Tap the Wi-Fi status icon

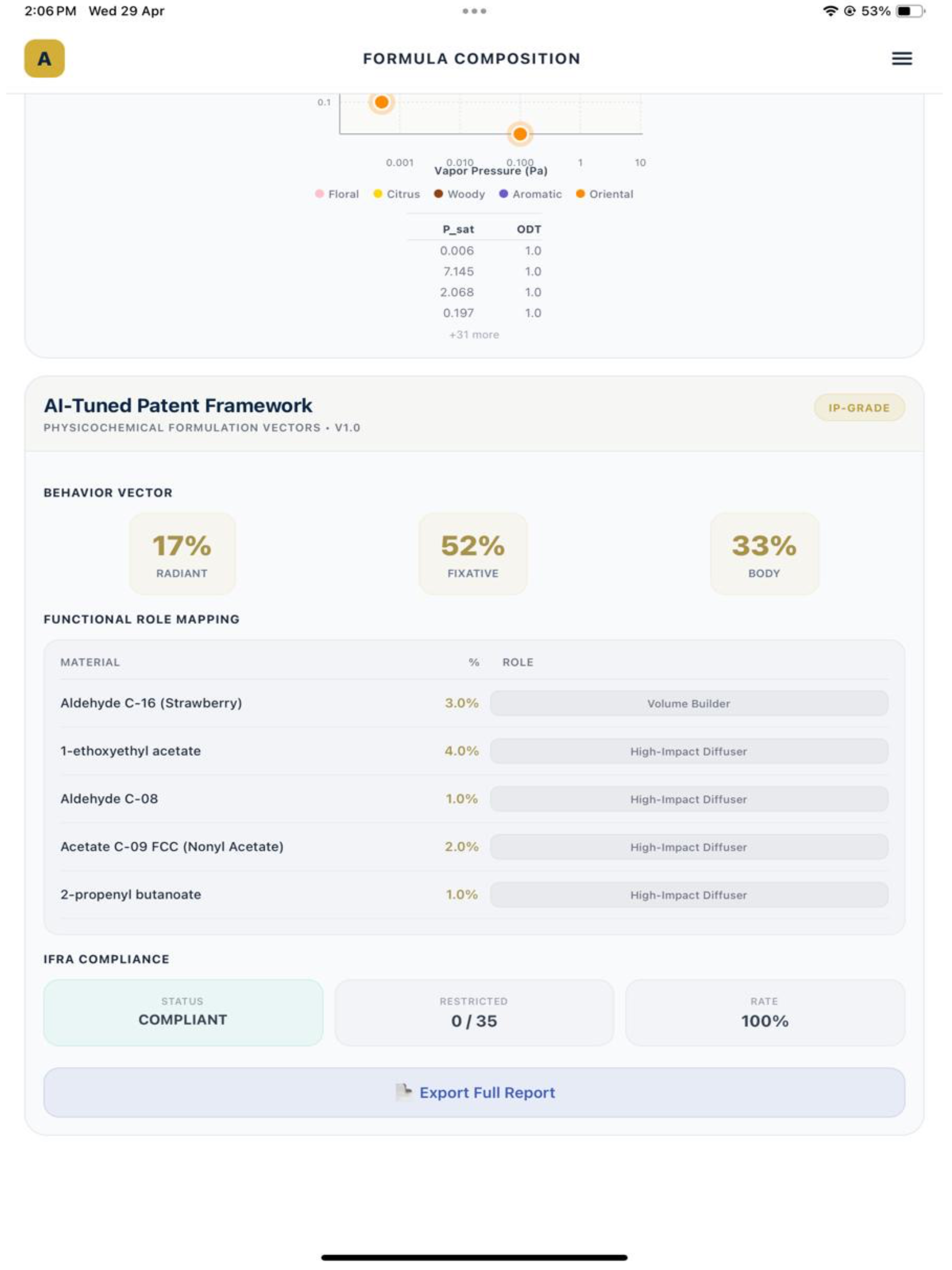point(830,11)
